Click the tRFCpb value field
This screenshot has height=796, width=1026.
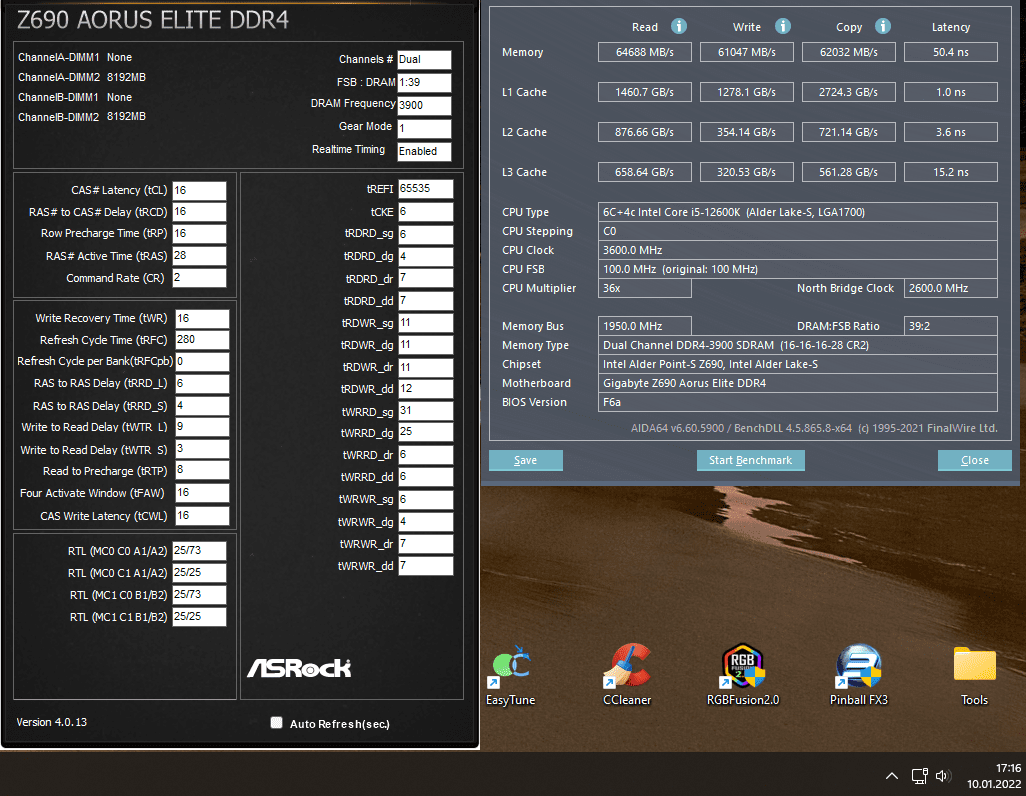202,361
